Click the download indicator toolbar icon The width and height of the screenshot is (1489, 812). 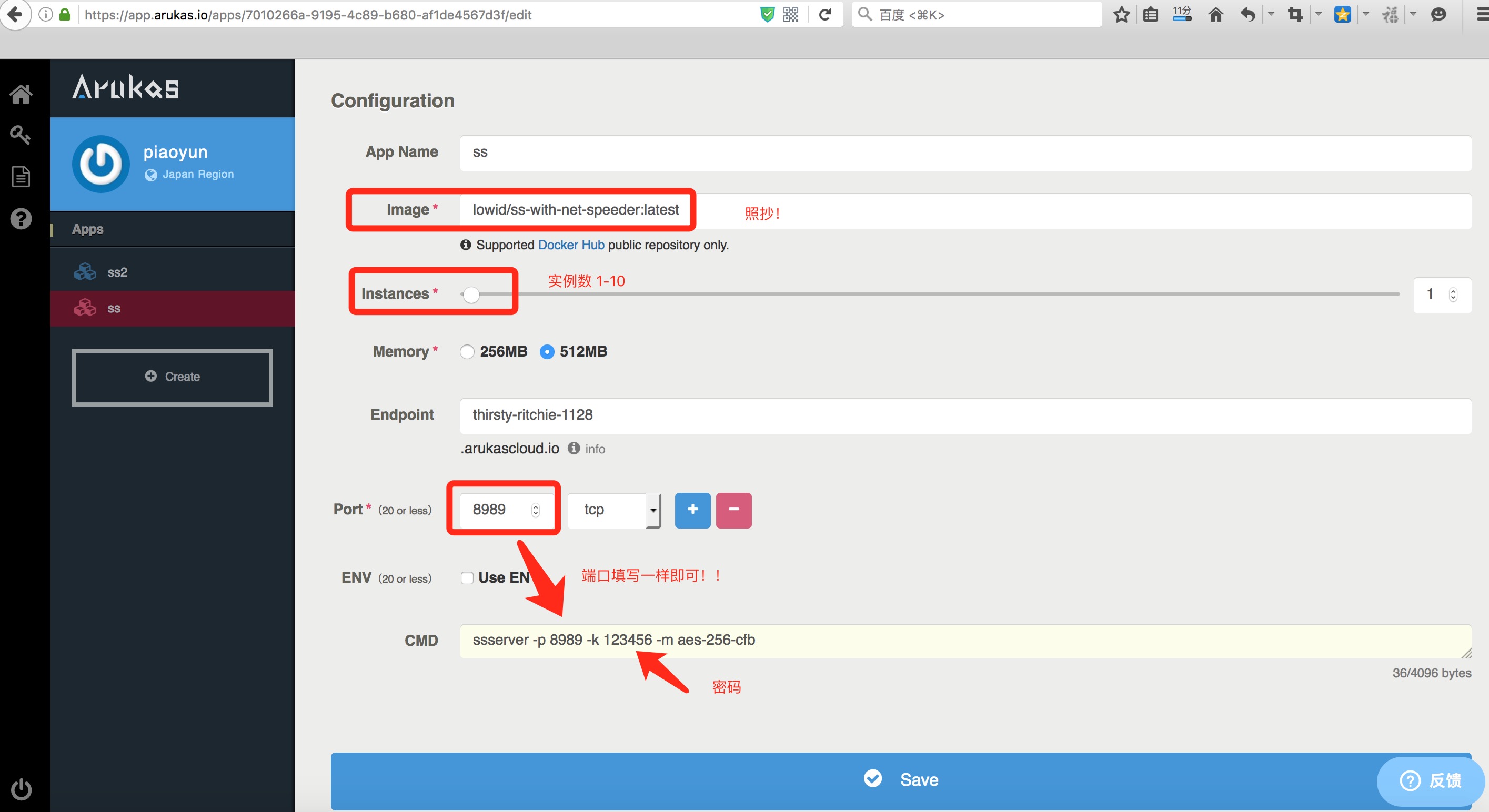pyautogui.click(x=1182, y=14)
